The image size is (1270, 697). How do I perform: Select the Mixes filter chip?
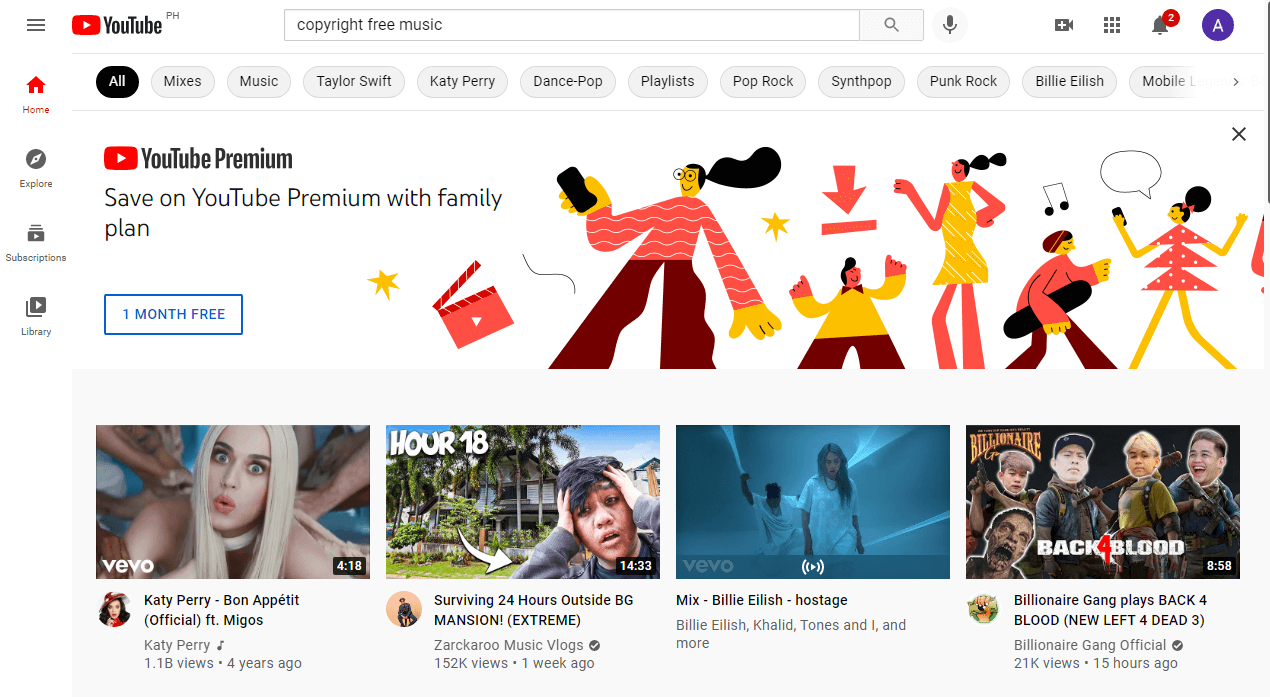[182, 81]
